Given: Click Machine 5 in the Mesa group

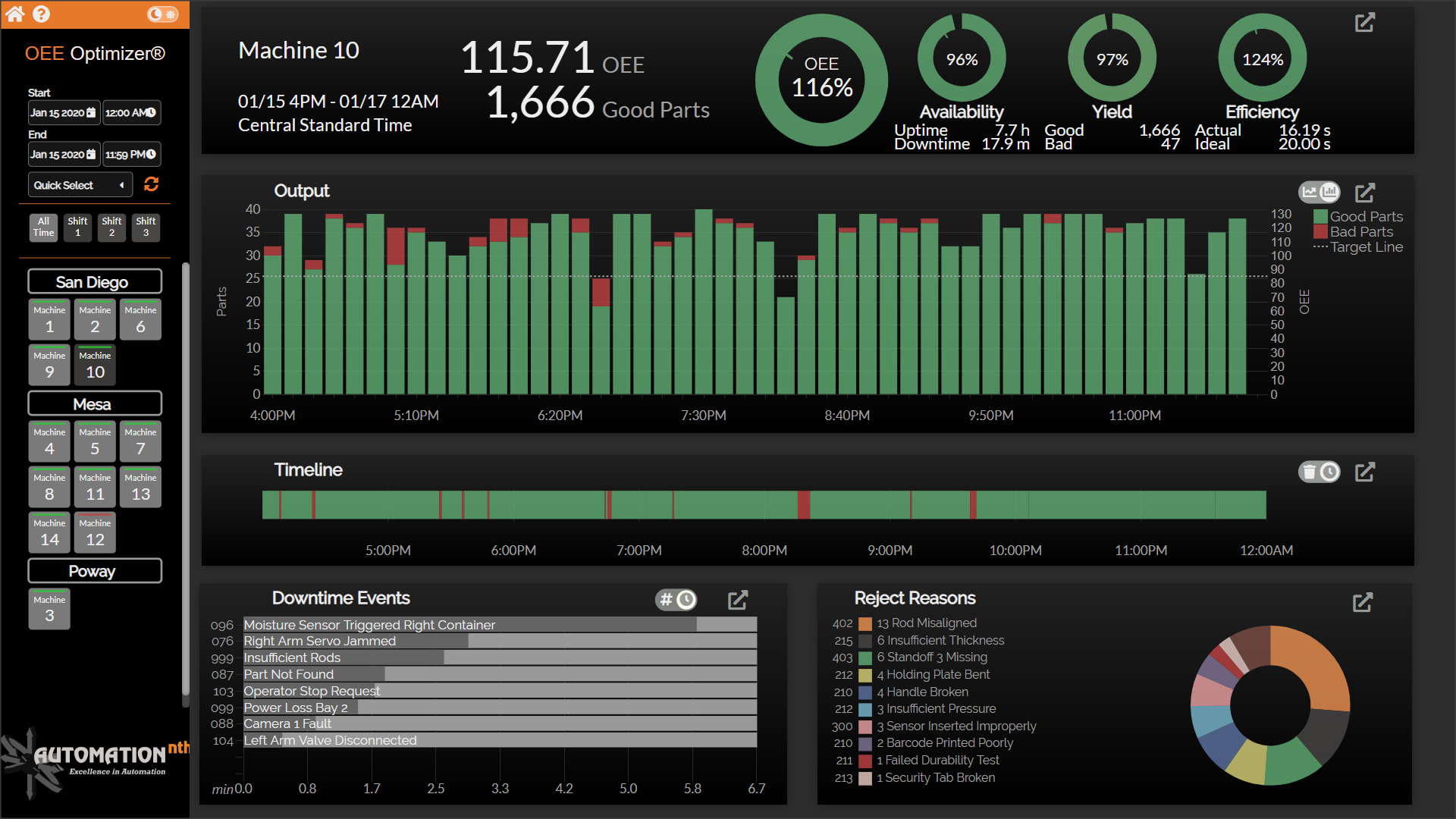Looking at the screenshot, I should tap(94, 441).
